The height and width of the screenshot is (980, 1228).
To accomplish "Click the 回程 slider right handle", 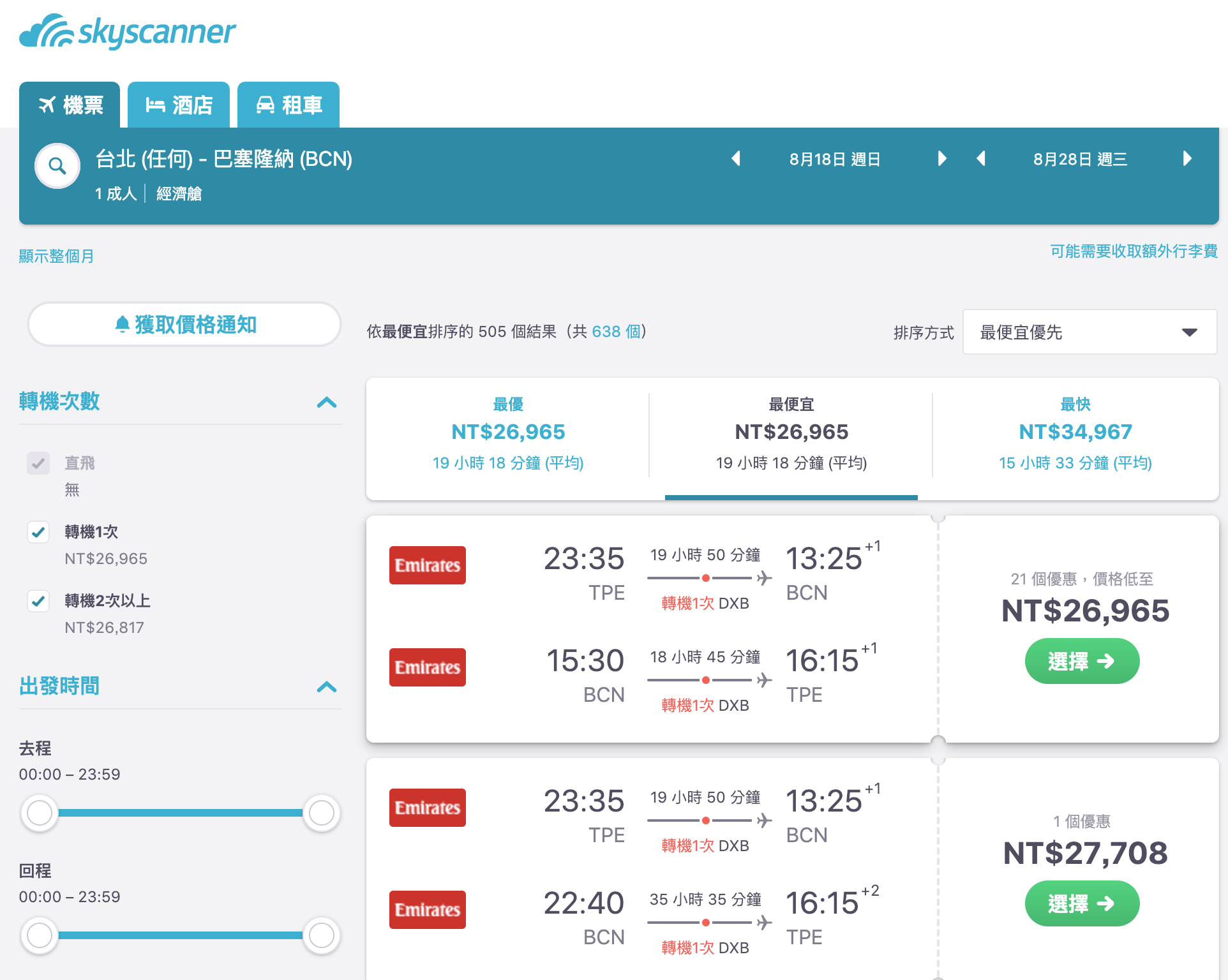I will 321,935.
